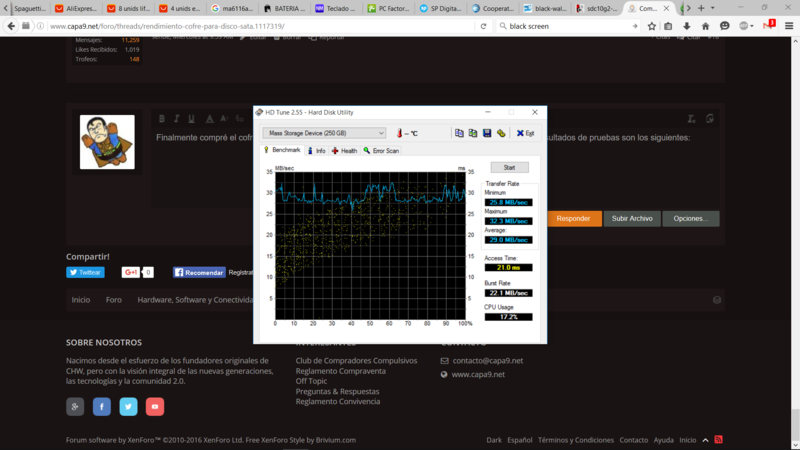Click the Maximum transfer rate value
This screenshot has height=450, width=800.
point(508,221)
